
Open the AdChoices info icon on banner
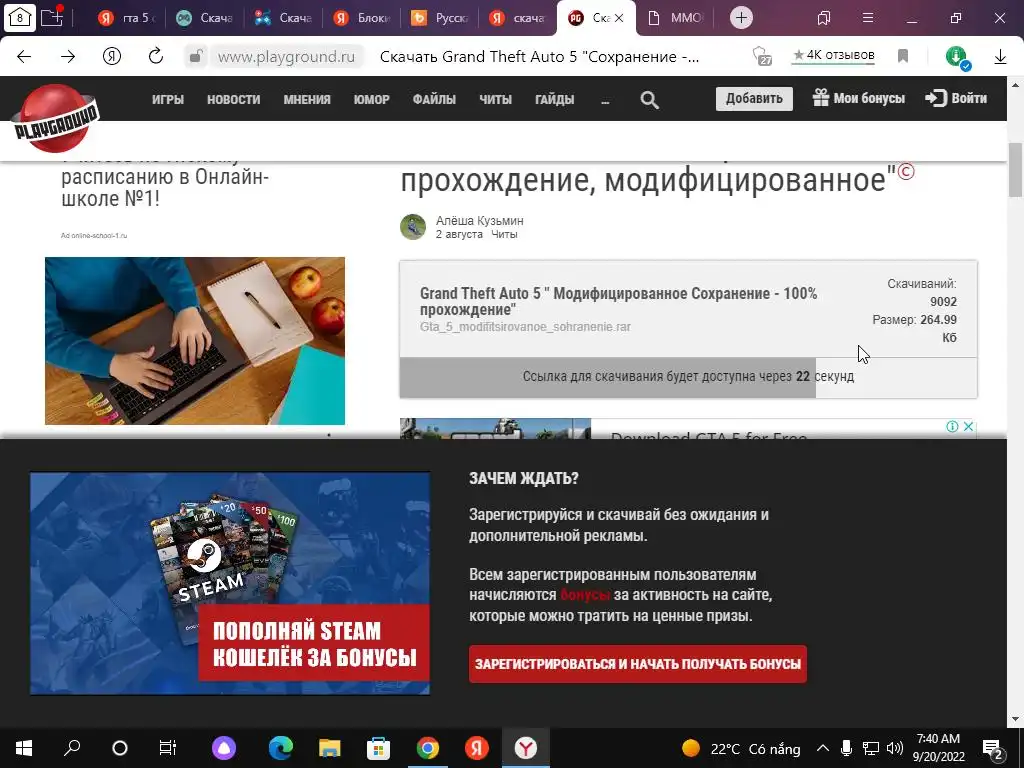(952, 426)
